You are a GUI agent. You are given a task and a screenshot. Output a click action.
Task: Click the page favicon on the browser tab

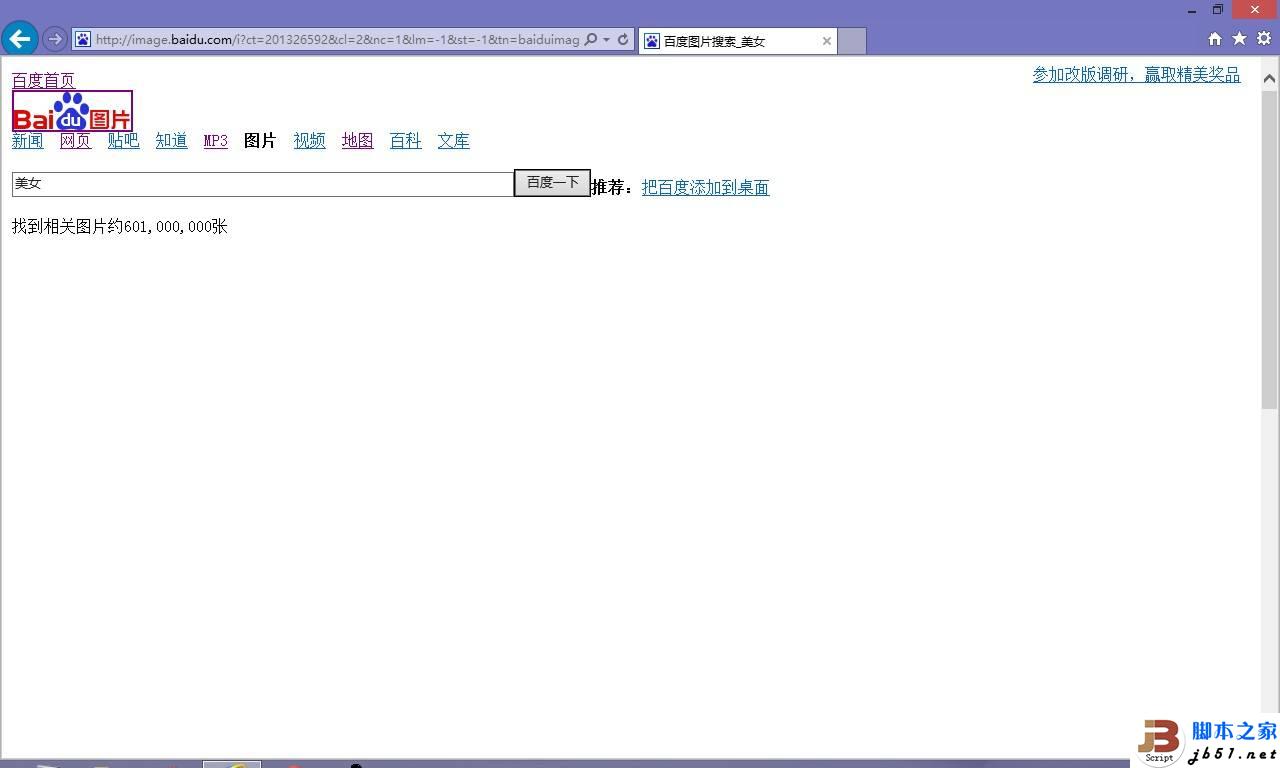pyautogui.click(x=652, y=41)
